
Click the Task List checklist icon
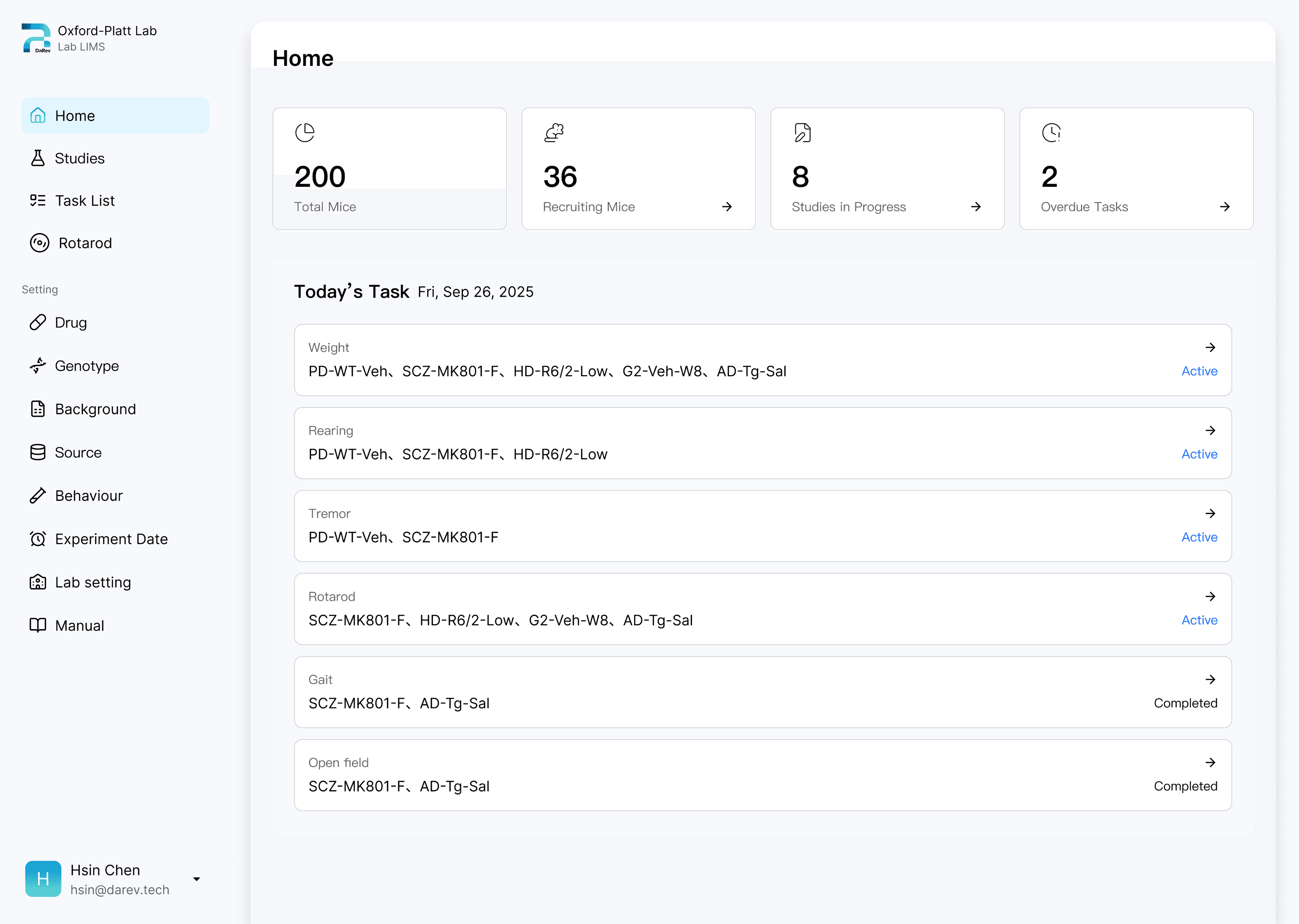[x=38, y=200]
